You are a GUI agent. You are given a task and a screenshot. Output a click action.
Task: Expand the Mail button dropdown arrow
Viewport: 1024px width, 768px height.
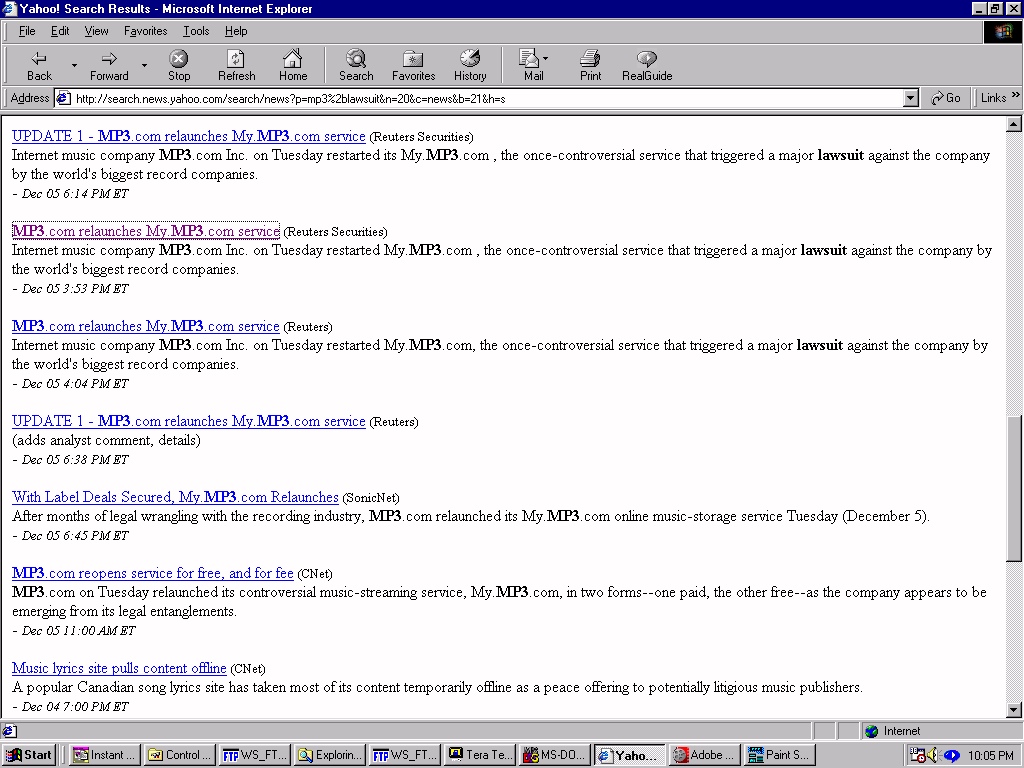pyautogui.click(x=545, y=59)
